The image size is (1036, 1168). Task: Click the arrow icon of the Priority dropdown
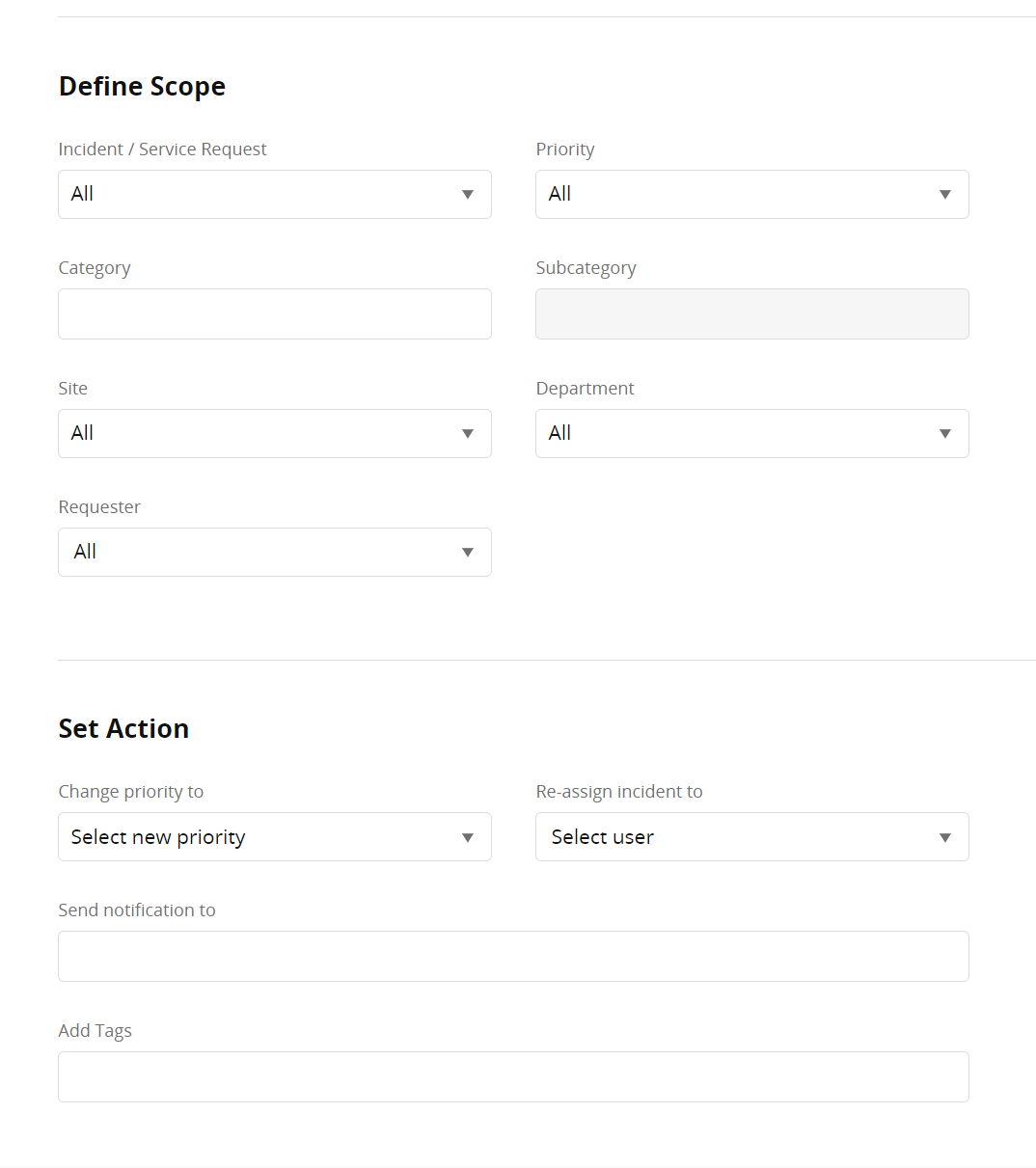[945, 195]
